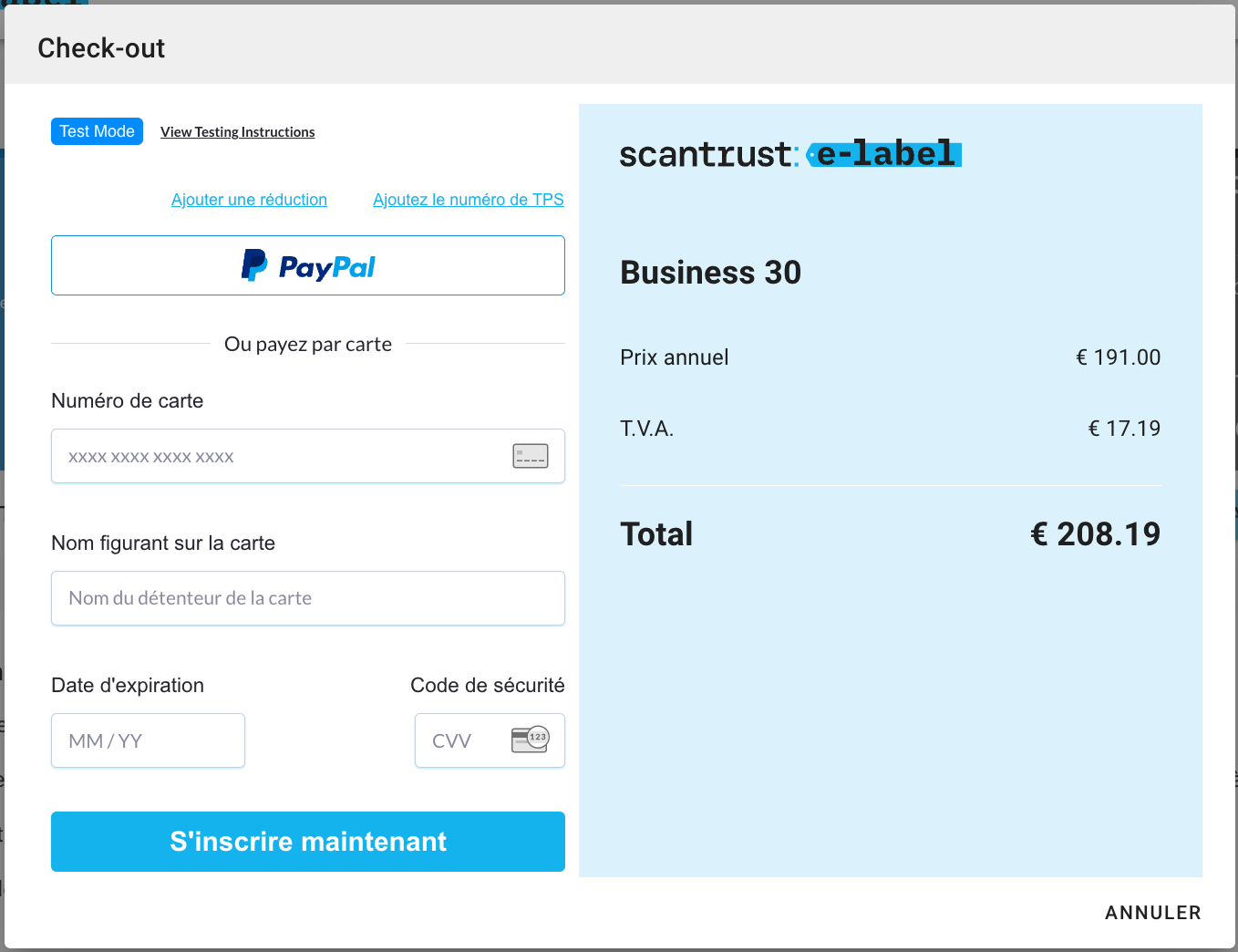Viewport: 1238px width, 952px height.
Task: Click the blue e-label tag graphic
Action: coord(884,154)
